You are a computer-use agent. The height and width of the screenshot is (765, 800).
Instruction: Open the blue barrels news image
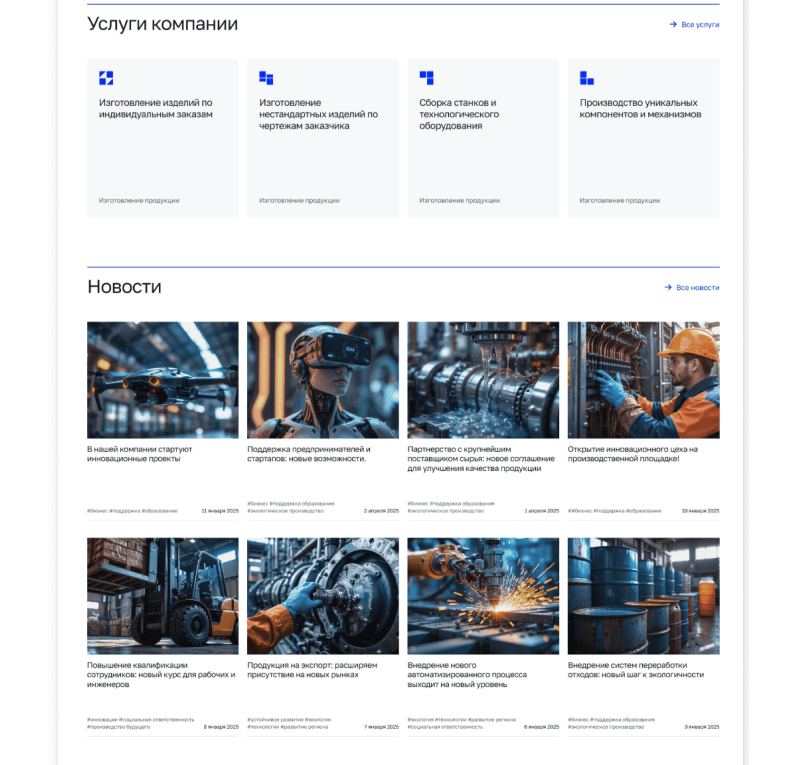point(643,596)
